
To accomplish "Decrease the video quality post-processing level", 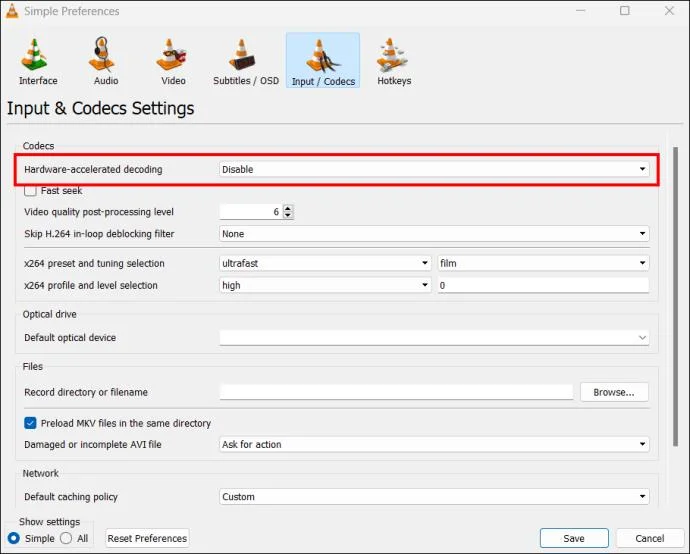I will (288, 215).
